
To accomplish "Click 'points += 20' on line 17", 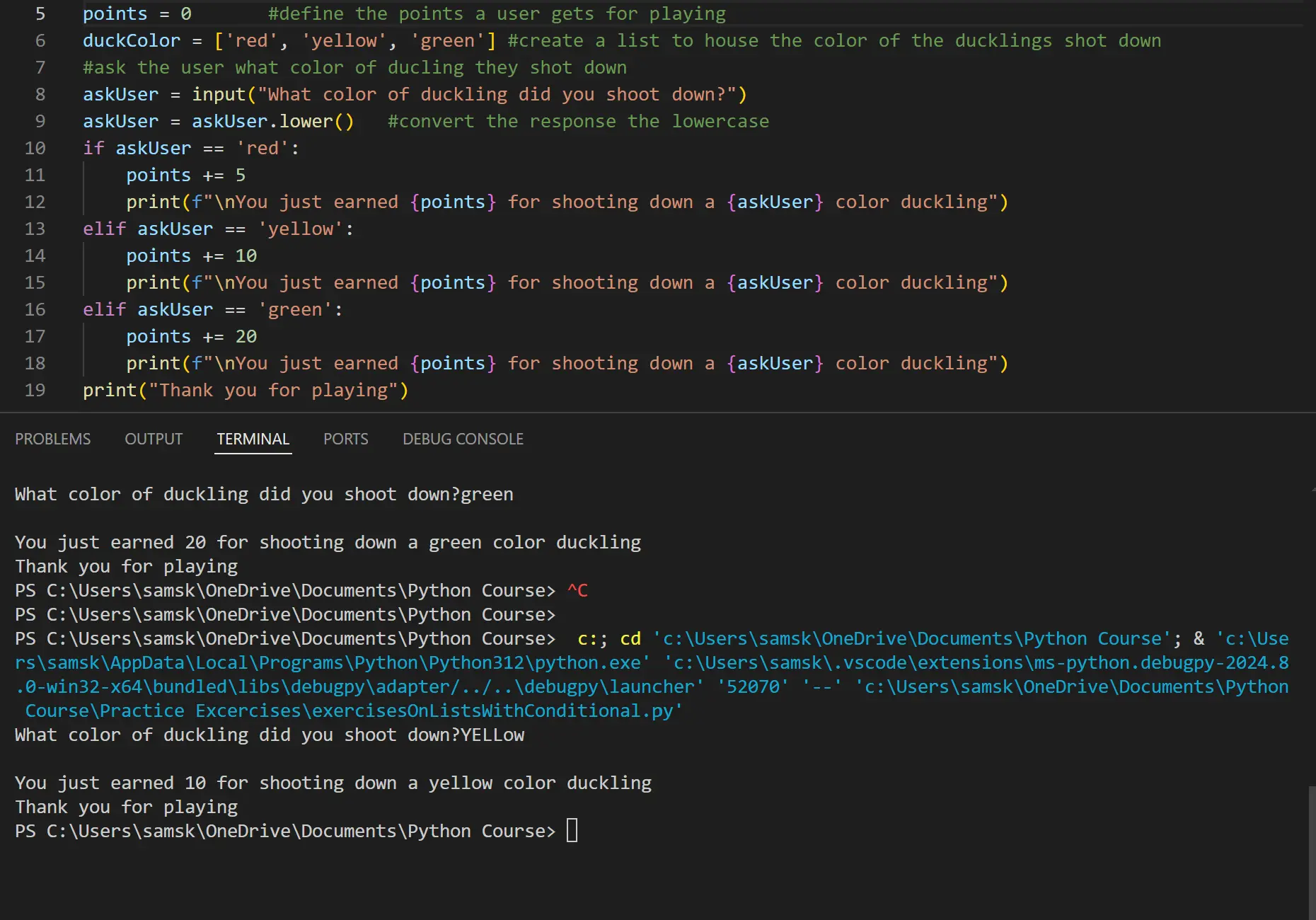I will point(192,337).
